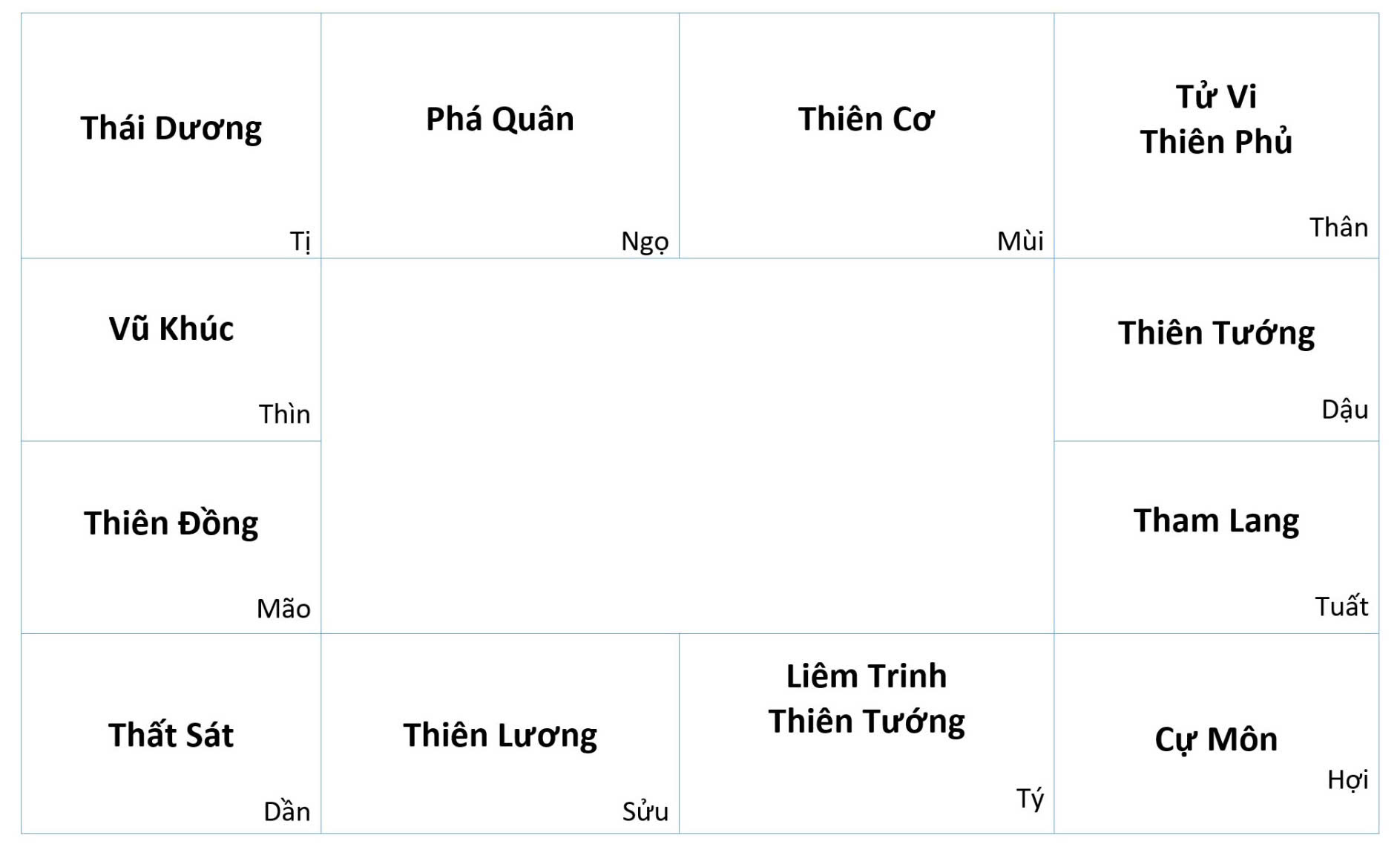The image size is (1400, 847).
Task: Click the Dậu branch label
Action: (1344, 410)
